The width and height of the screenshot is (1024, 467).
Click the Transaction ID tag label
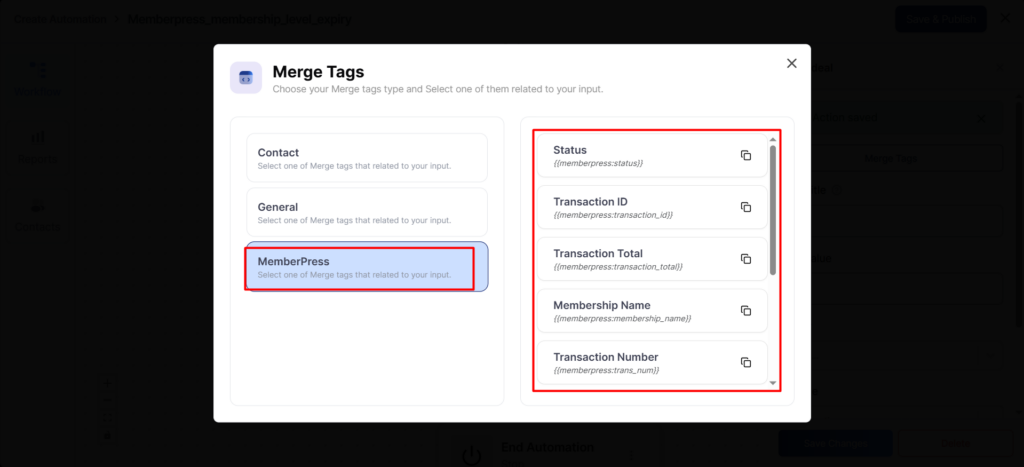(x=590, y=202)
